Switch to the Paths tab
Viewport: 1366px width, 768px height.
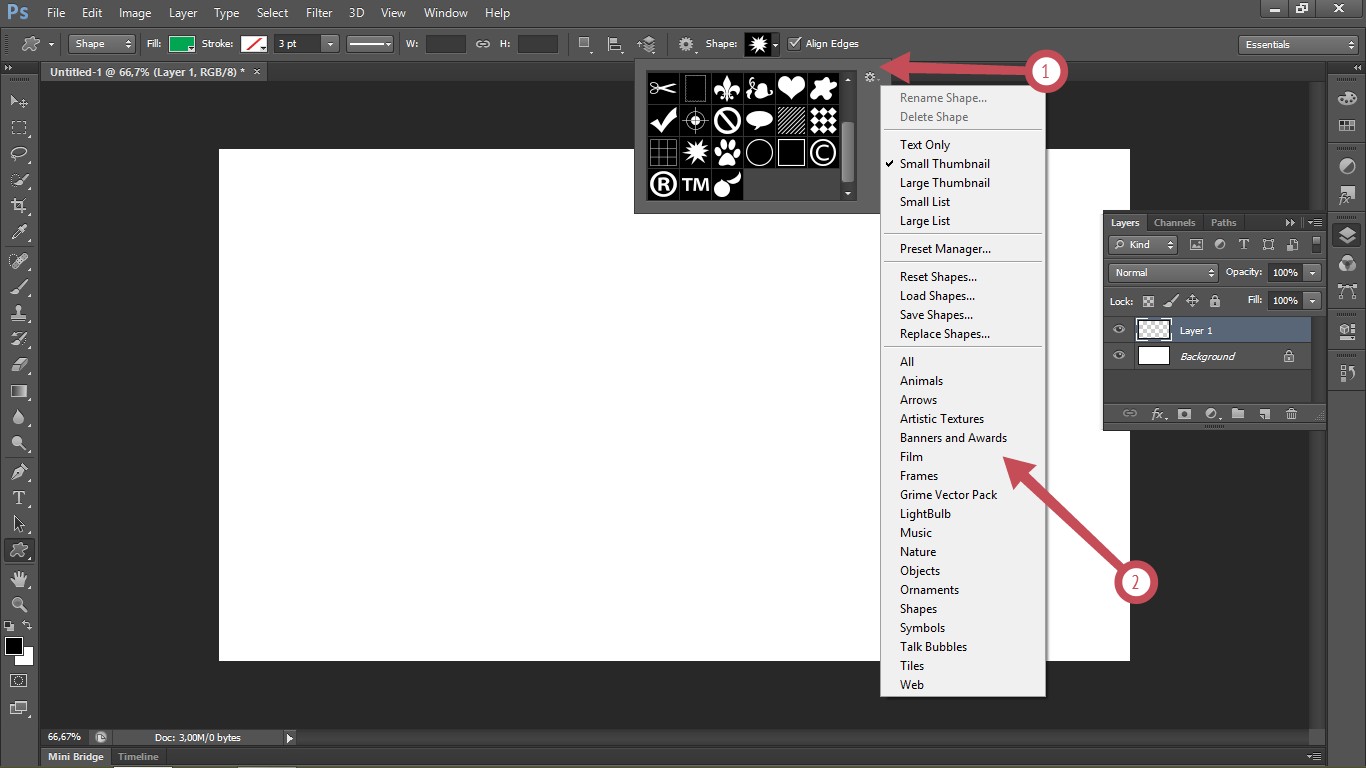[1223, 223]
